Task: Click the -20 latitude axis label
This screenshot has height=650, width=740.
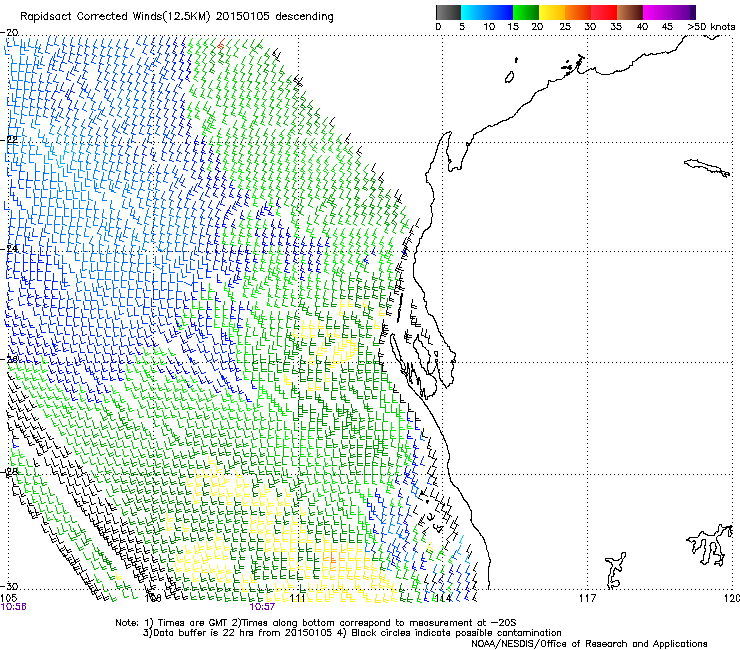Action: tap(9, 33)
